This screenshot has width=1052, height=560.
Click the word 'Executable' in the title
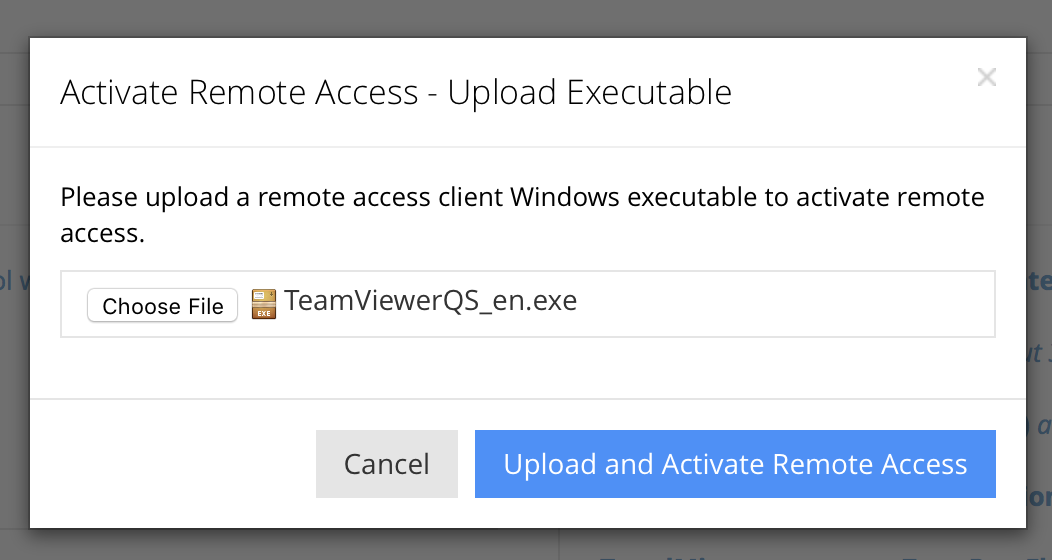pos(649,92)
